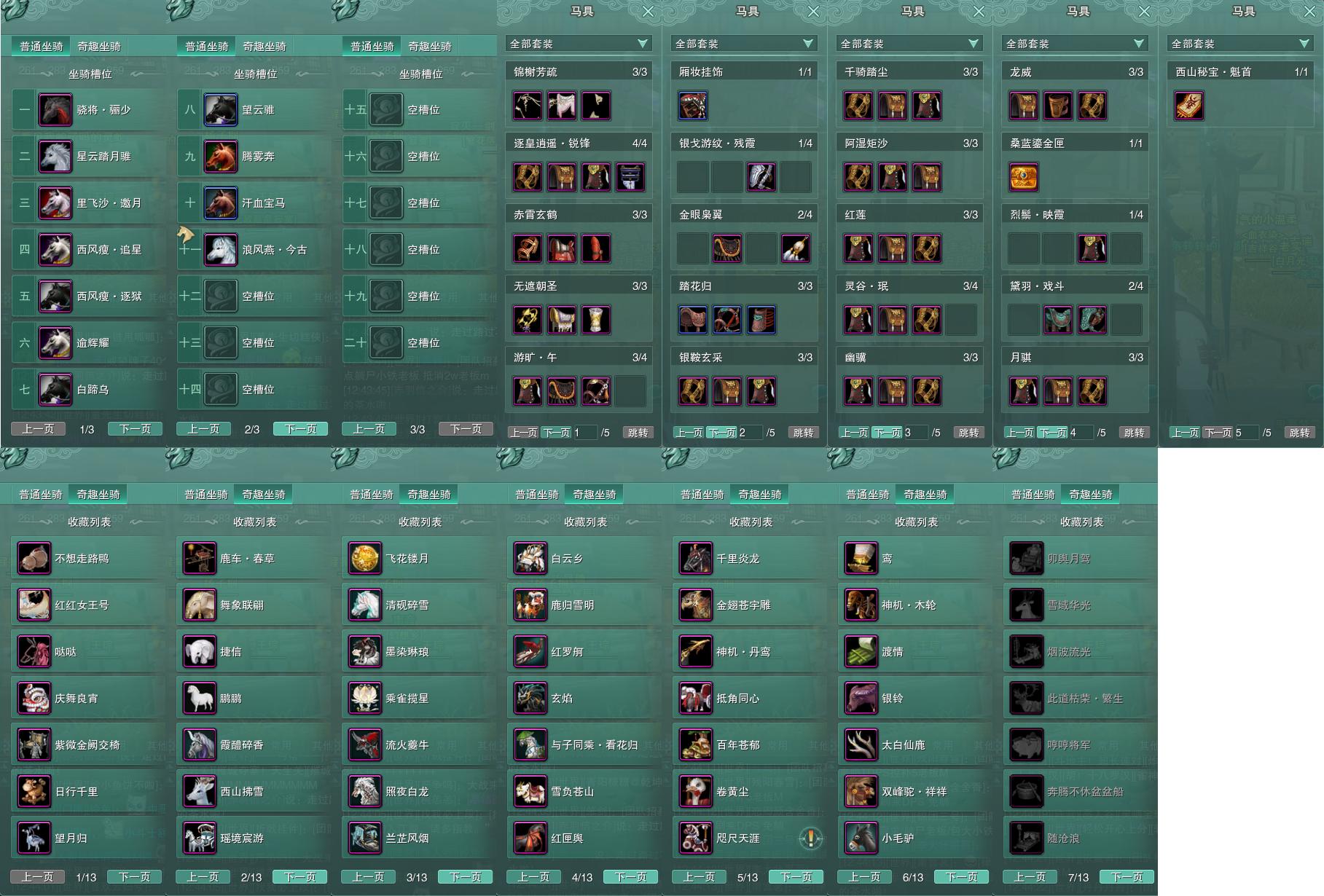Click the 西山秘宝·魁首 item icon
Image resolution: width=1324 pixels, height=896 pixels.
point(1189,106)
